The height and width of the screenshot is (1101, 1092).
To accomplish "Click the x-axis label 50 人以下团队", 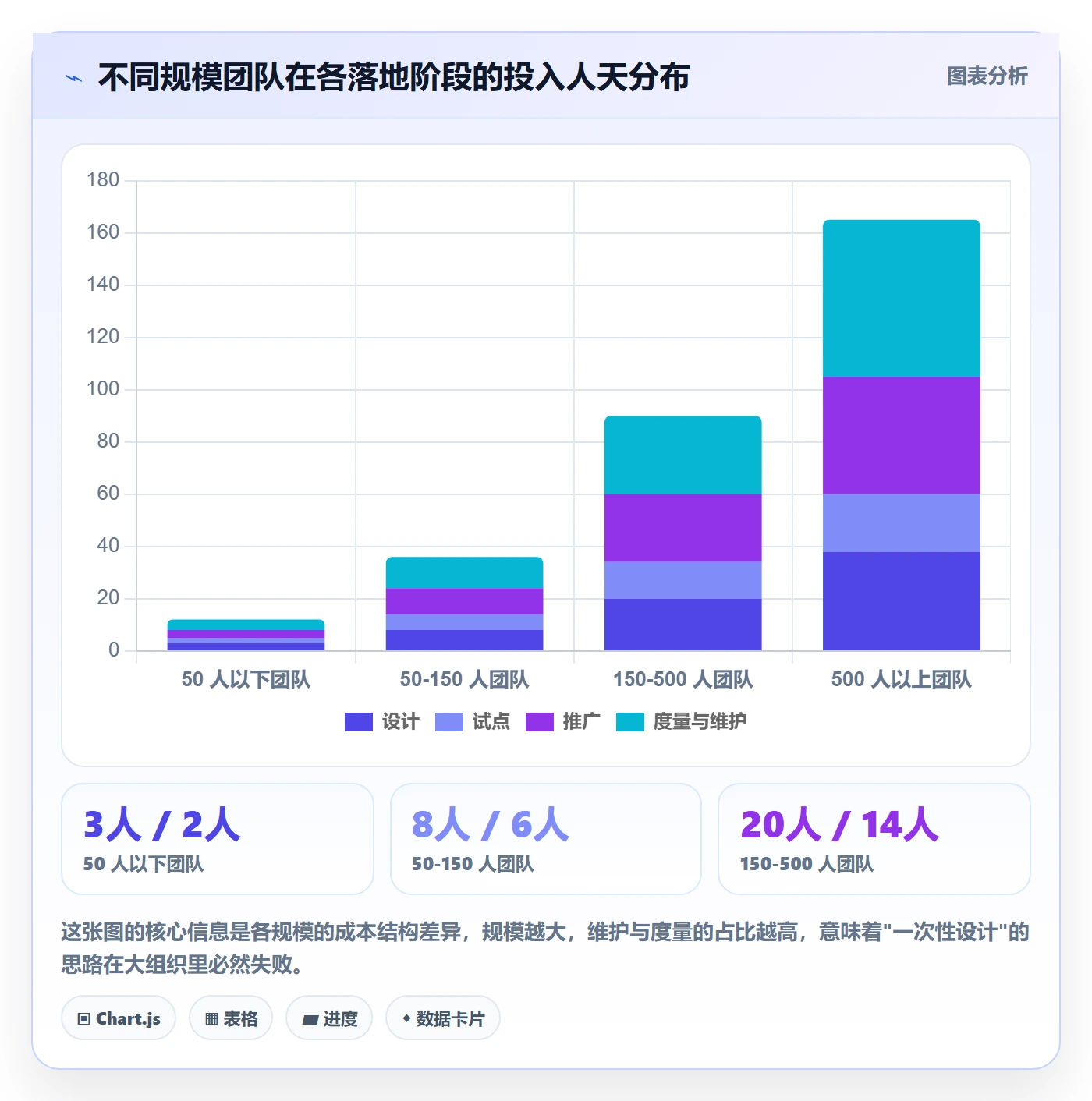I will (x=246, y=679).
